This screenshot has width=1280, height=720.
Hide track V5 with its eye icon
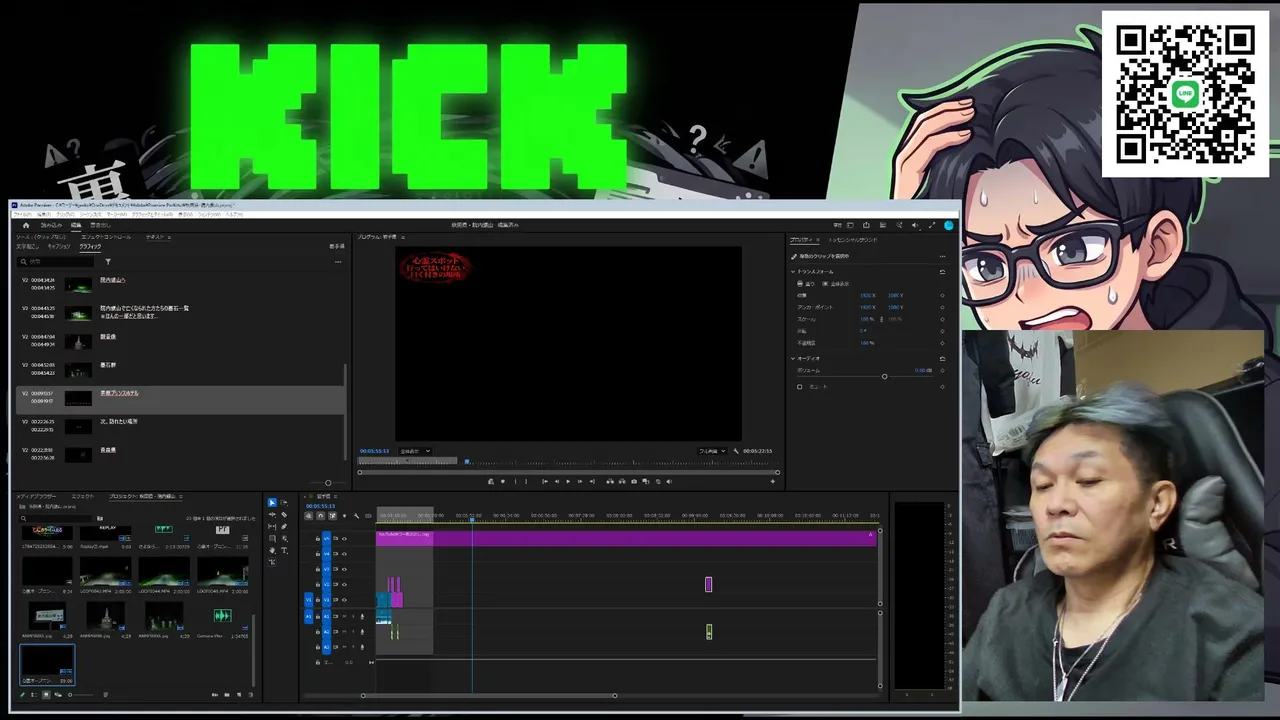click(344, 539)
